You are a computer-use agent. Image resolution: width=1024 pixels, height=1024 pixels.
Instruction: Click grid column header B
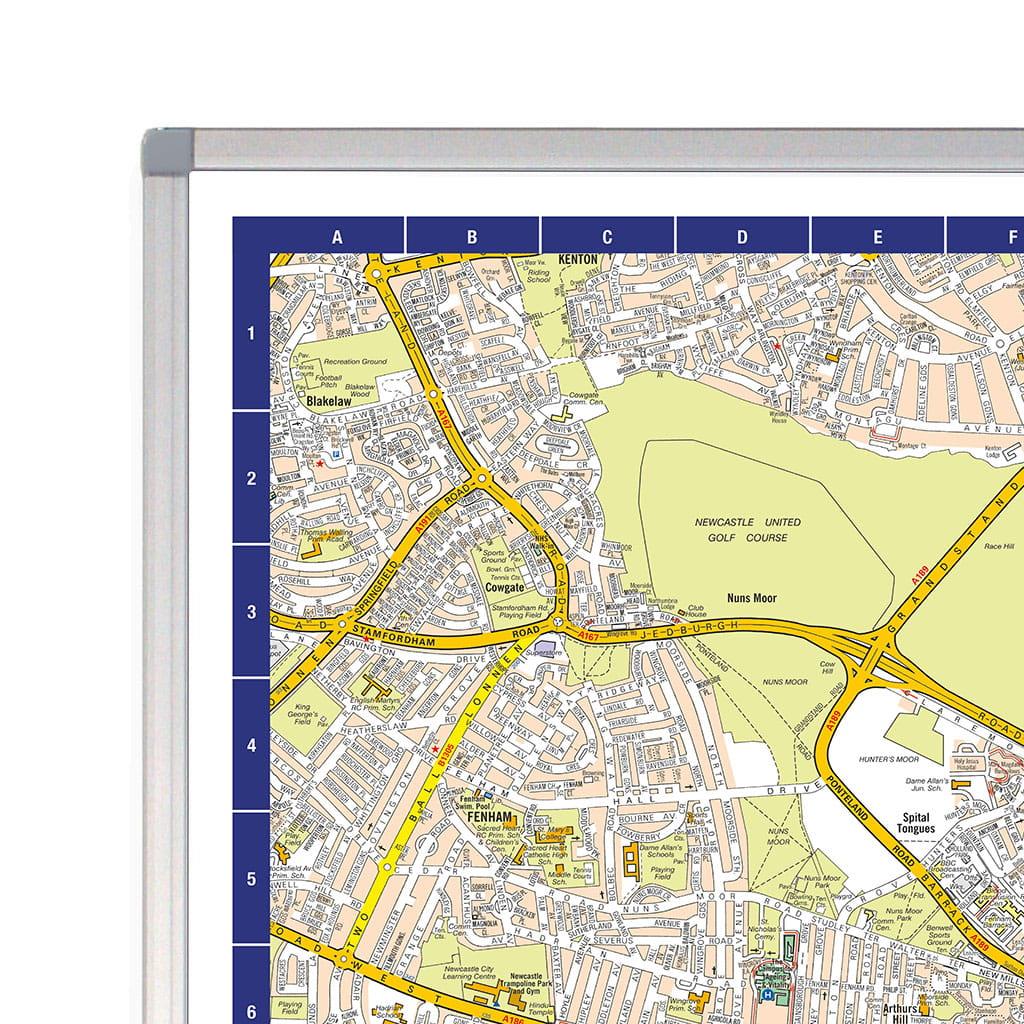tap(472, 237)
